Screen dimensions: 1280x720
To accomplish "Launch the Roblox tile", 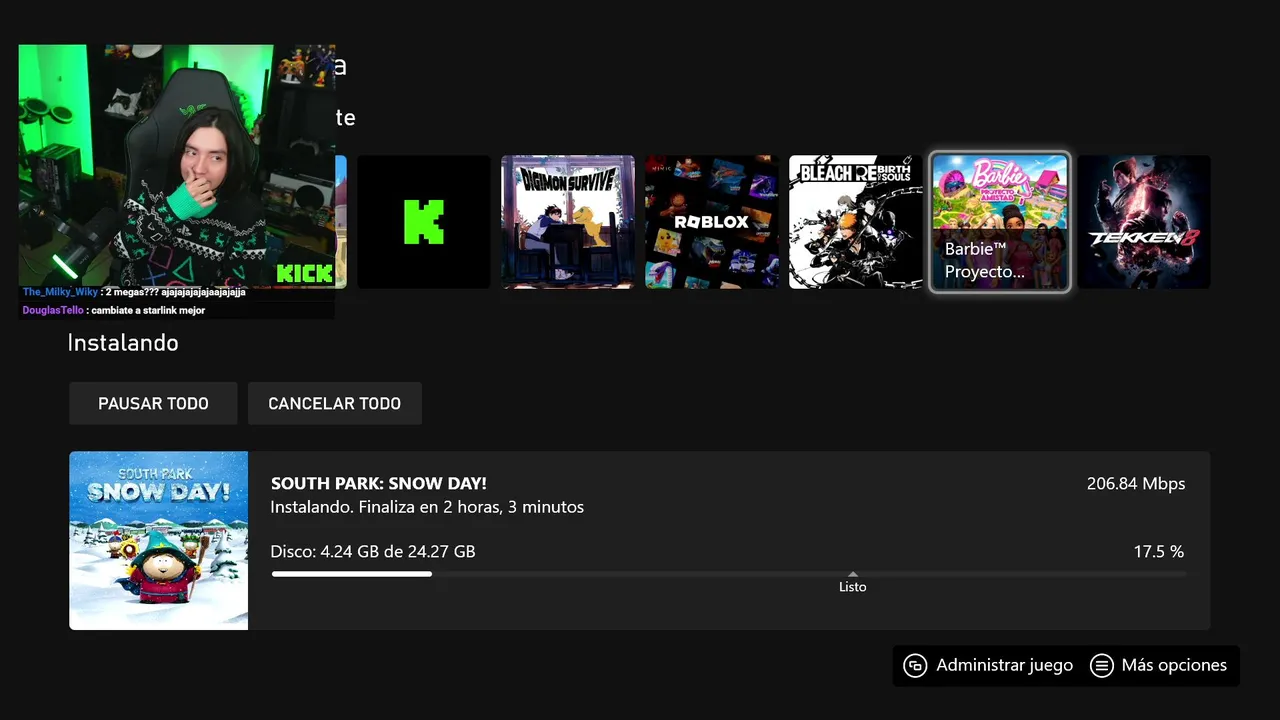I will click(712, 222).
